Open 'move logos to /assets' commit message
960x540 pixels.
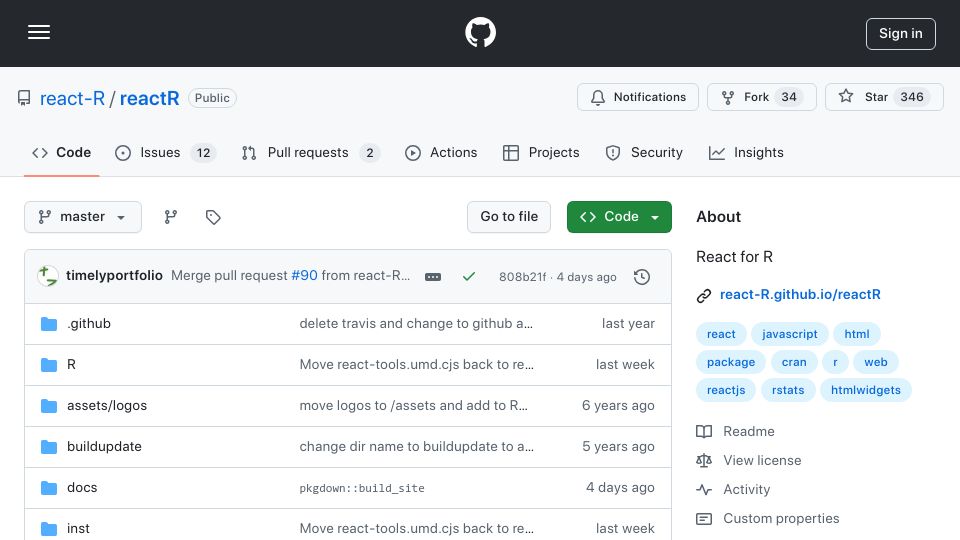pyautogui.click(x=413, y=405)
